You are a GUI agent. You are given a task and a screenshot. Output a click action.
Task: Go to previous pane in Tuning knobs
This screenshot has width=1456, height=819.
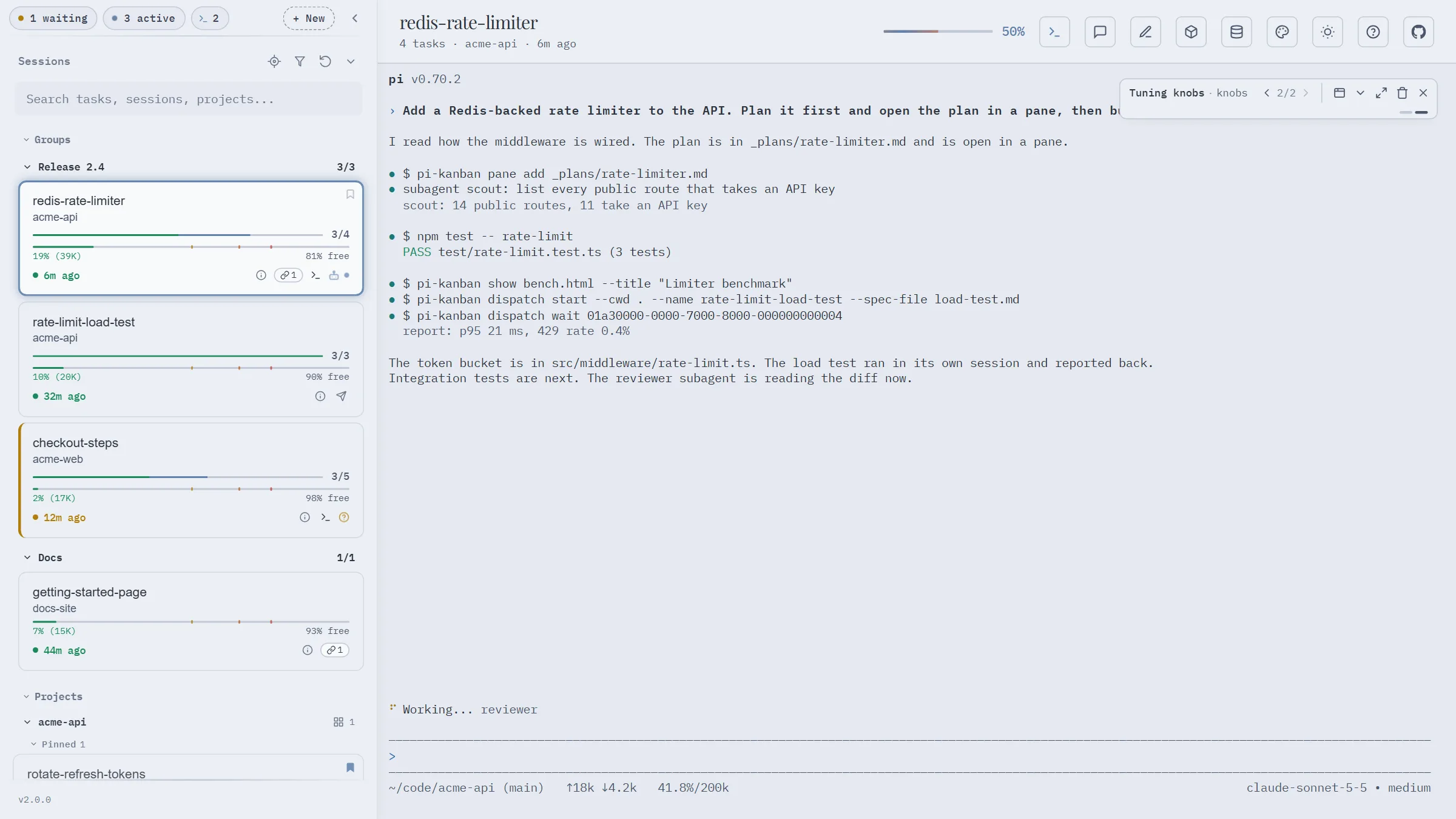pyautogui.click(x=1267, y=93)
